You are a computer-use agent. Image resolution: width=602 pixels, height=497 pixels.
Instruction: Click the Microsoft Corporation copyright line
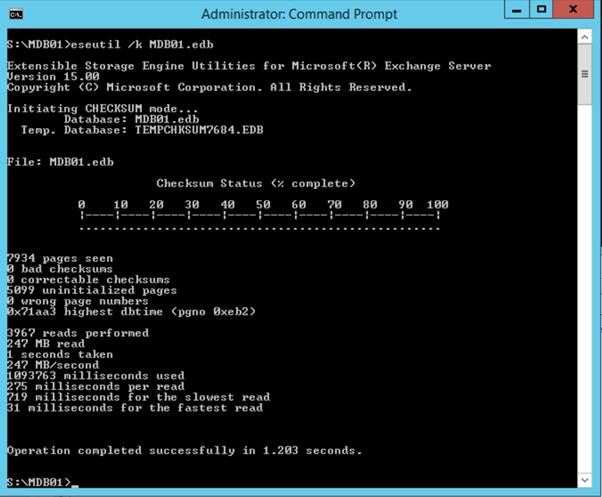(x=209, y=87)
